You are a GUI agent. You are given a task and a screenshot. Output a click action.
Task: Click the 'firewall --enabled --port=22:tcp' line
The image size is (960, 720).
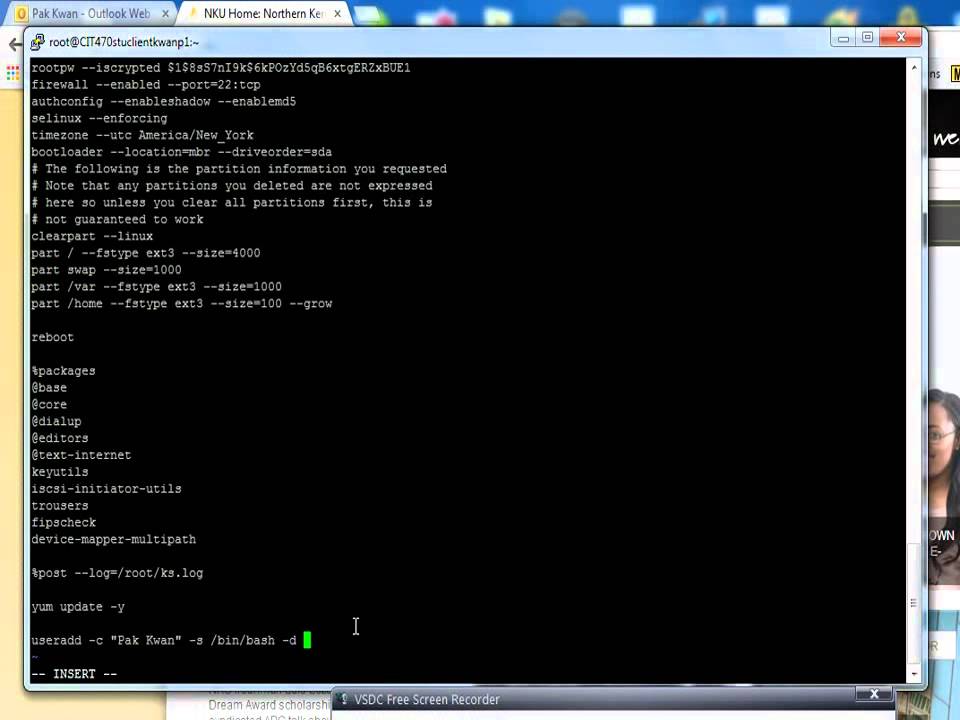146,85
